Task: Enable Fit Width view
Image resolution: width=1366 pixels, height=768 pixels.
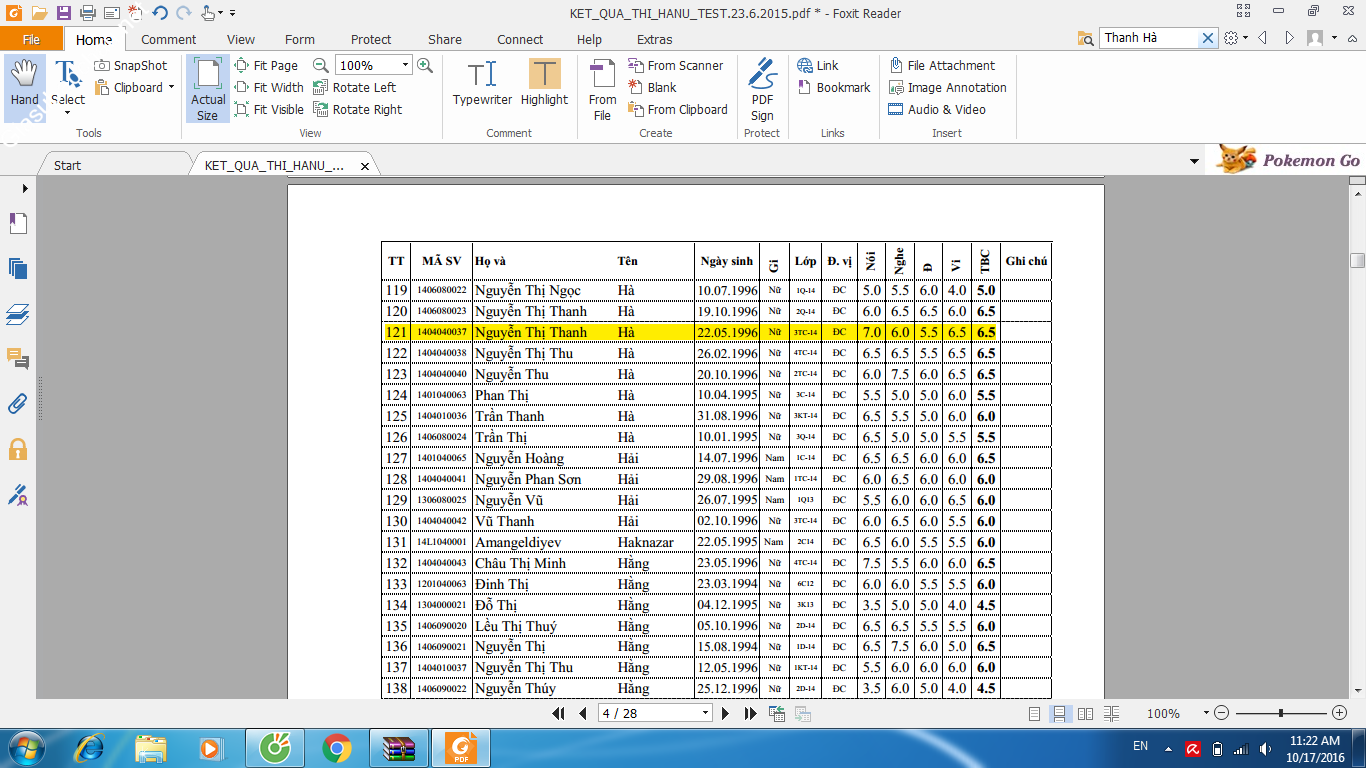Action: pos(269,87)
